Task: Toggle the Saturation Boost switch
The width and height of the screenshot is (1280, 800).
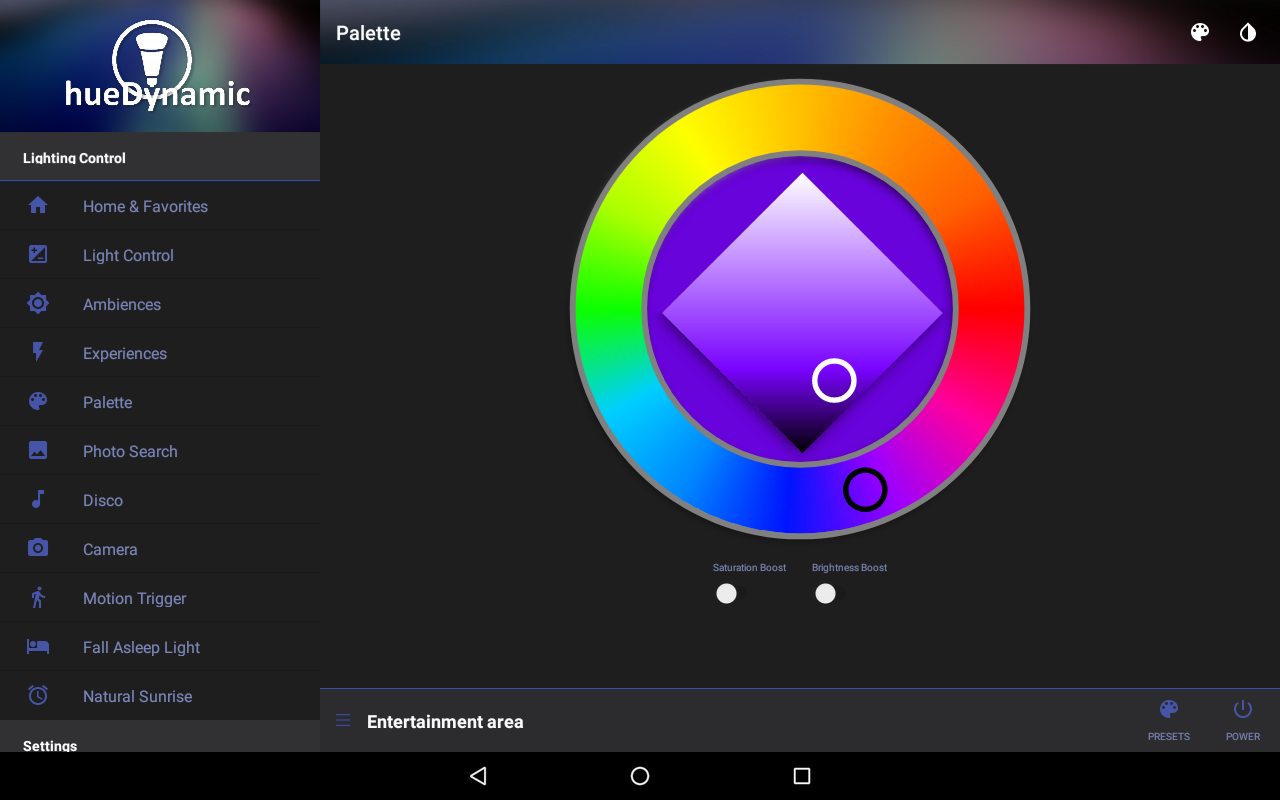Action: pyautogui.click(x=731, y=594)
